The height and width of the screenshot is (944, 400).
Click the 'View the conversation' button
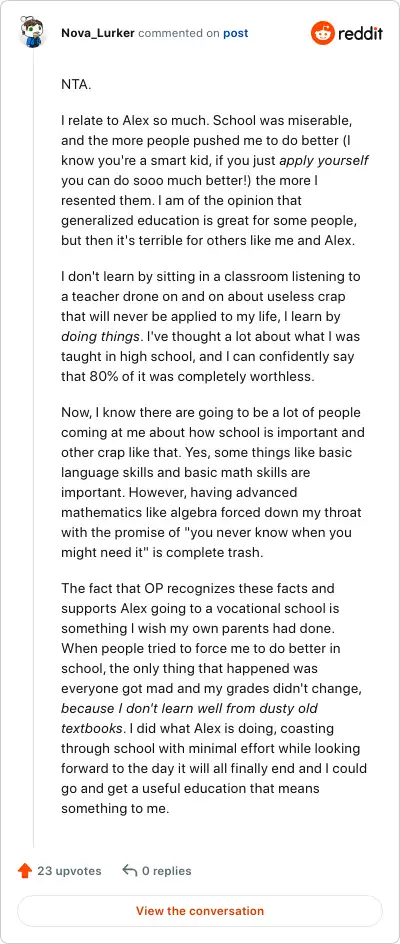[200, 911]
